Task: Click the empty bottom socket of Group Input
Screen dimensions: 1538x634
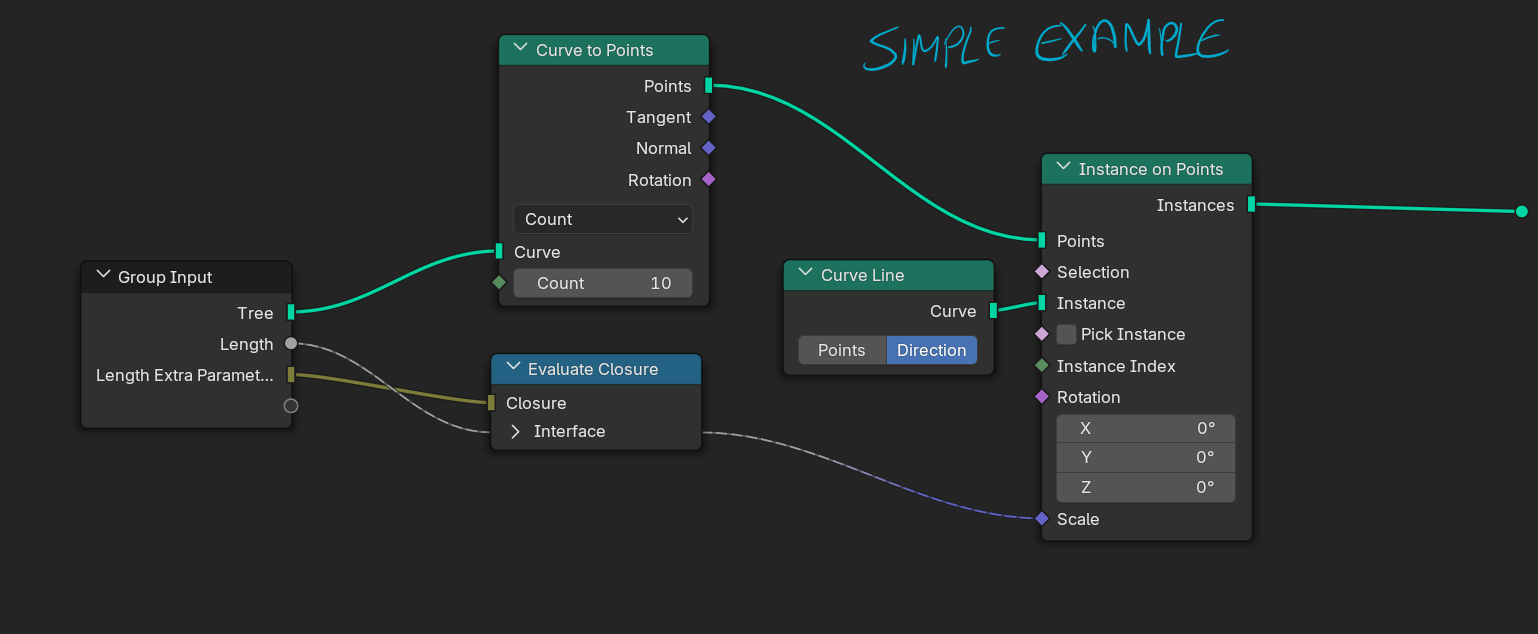Action: (291, 406)
